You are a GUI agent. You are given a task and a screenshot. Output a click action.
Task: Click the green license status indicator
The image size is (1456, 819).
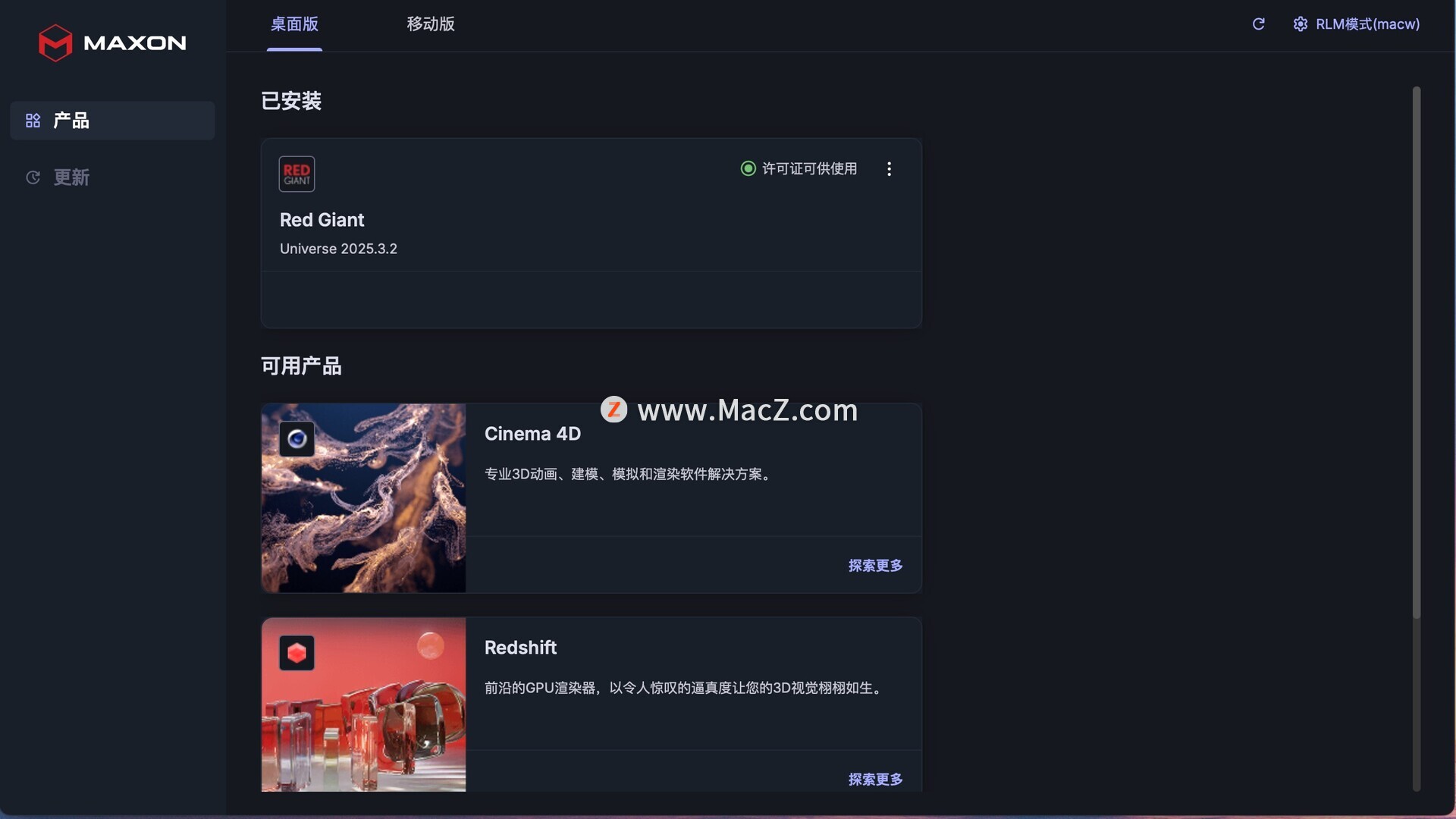pos(748,168)
